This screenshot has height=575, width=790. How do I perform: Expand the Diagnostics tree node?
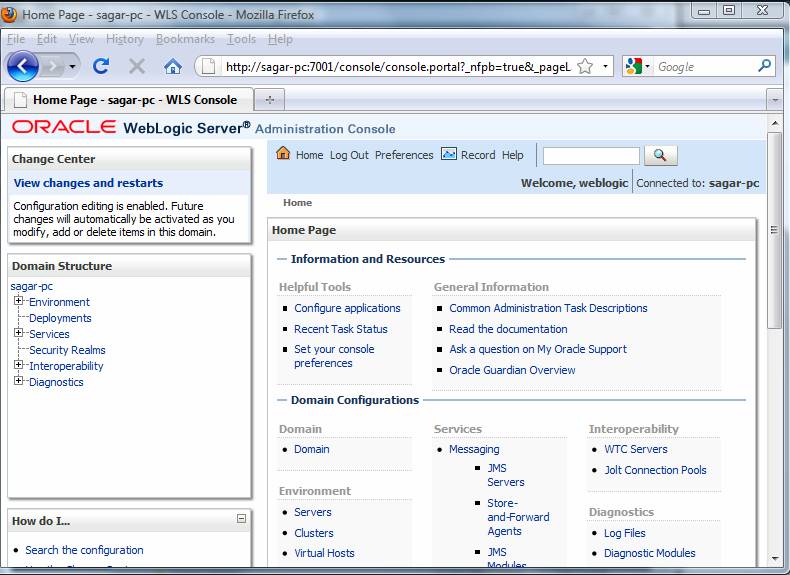[x=19, y=380]
